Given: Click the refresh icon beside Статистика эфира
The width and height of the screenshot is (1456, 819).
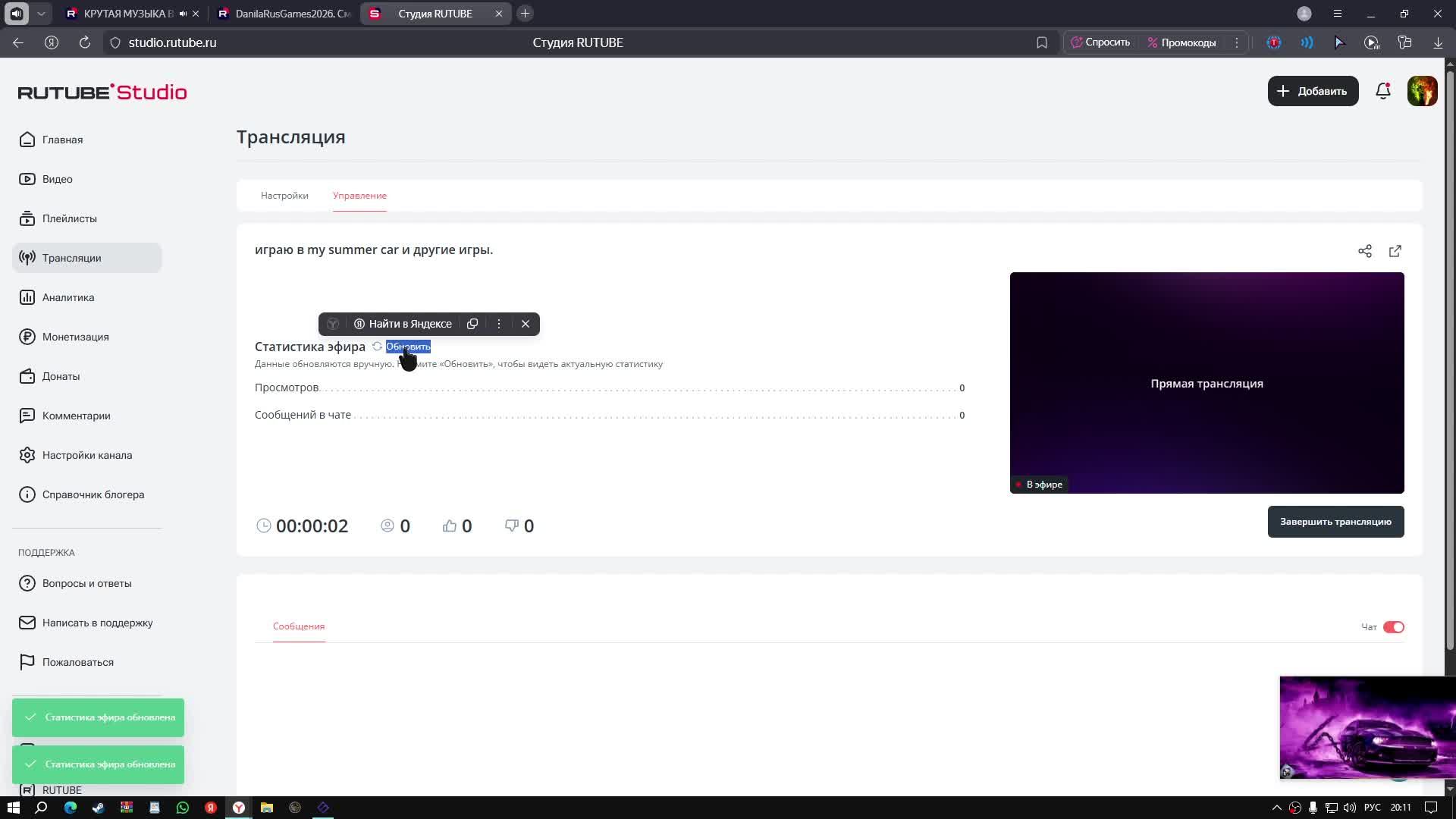Looking at the screenshot, I should pyautogui.click(x=377, y=347).
